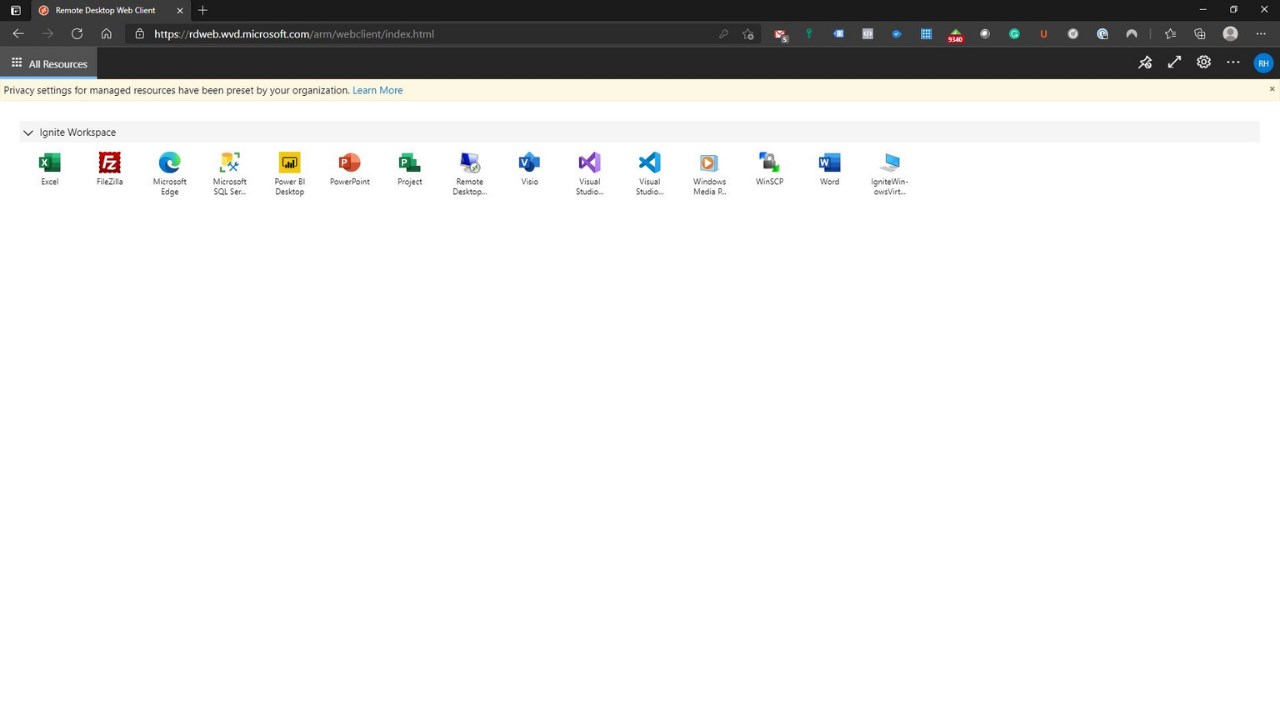Click the unpin icon in web client header
1280x720 pixels.
(1145, 62)
